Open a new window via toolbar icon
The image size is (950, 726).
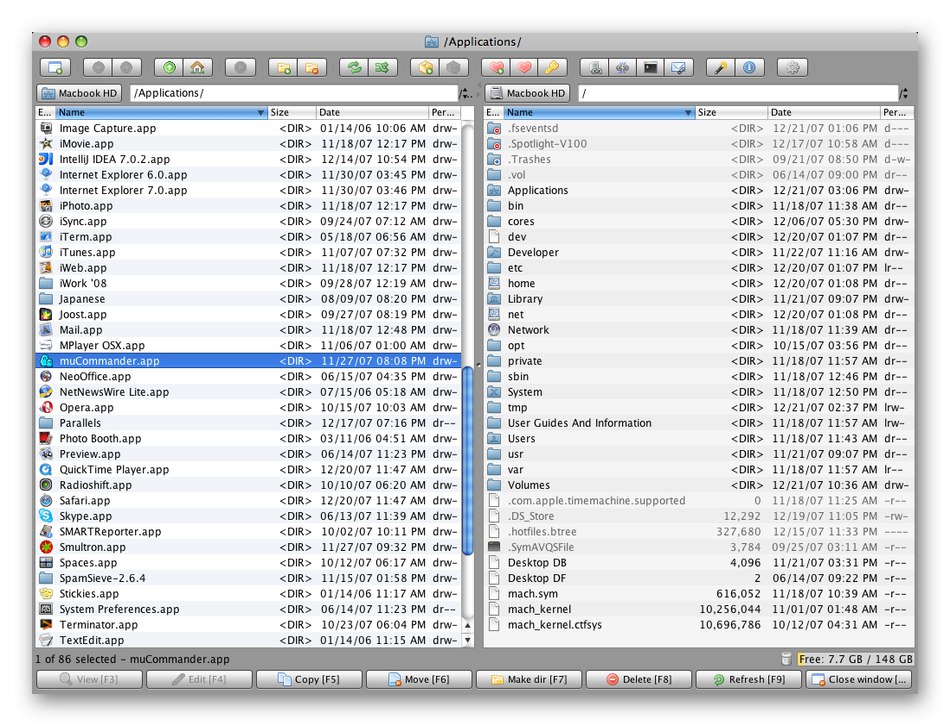click(55, 67)
